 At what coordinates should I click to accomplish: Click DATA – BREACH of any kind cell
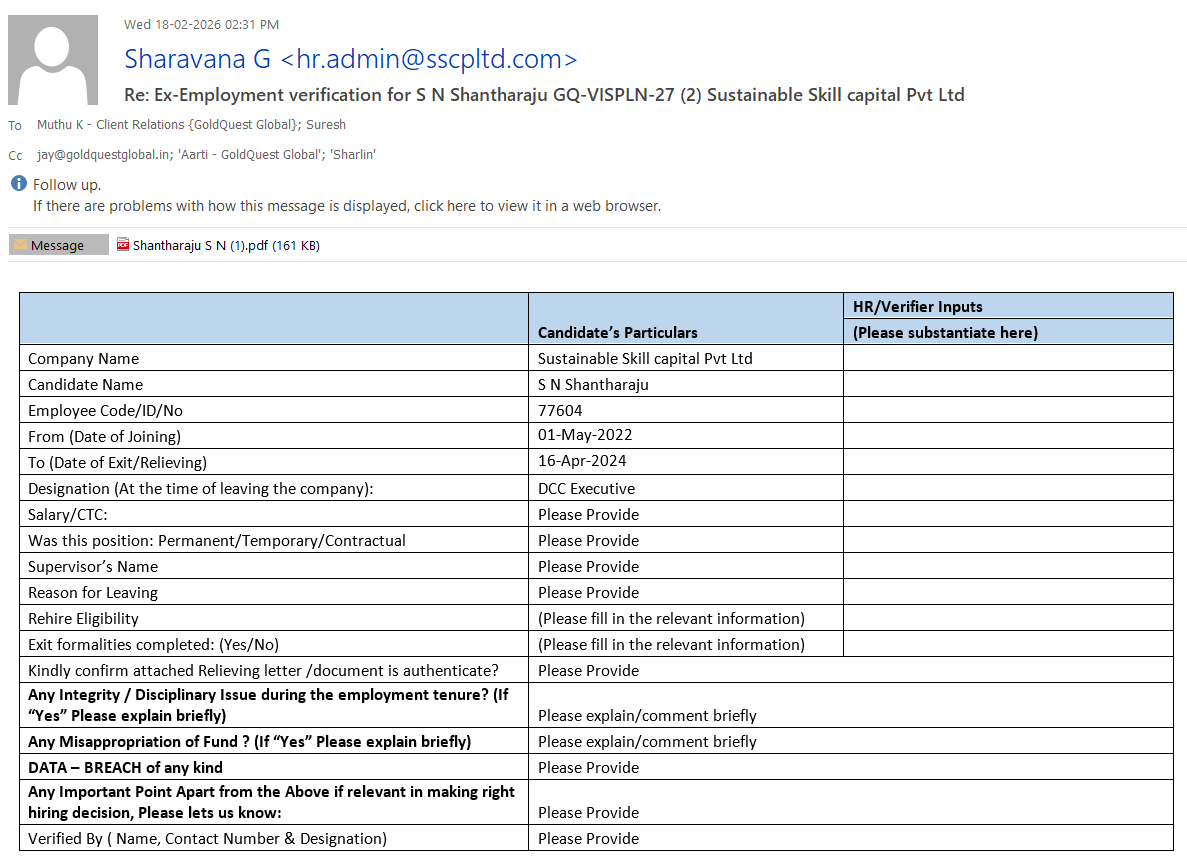tap(274, 767)
